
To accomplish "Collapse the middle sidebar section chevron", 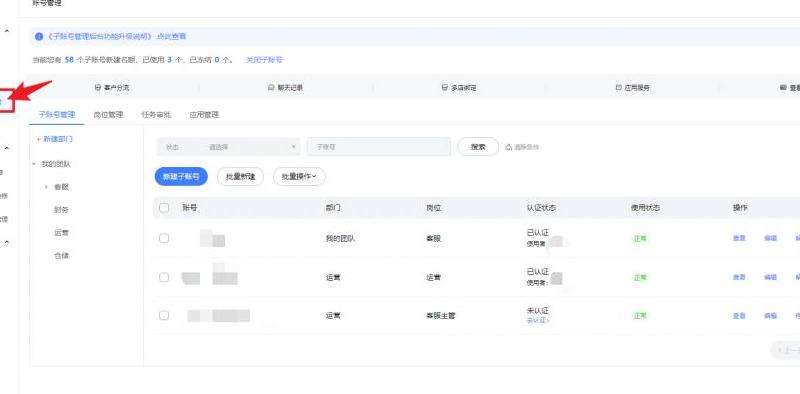I will click(7, 149).
